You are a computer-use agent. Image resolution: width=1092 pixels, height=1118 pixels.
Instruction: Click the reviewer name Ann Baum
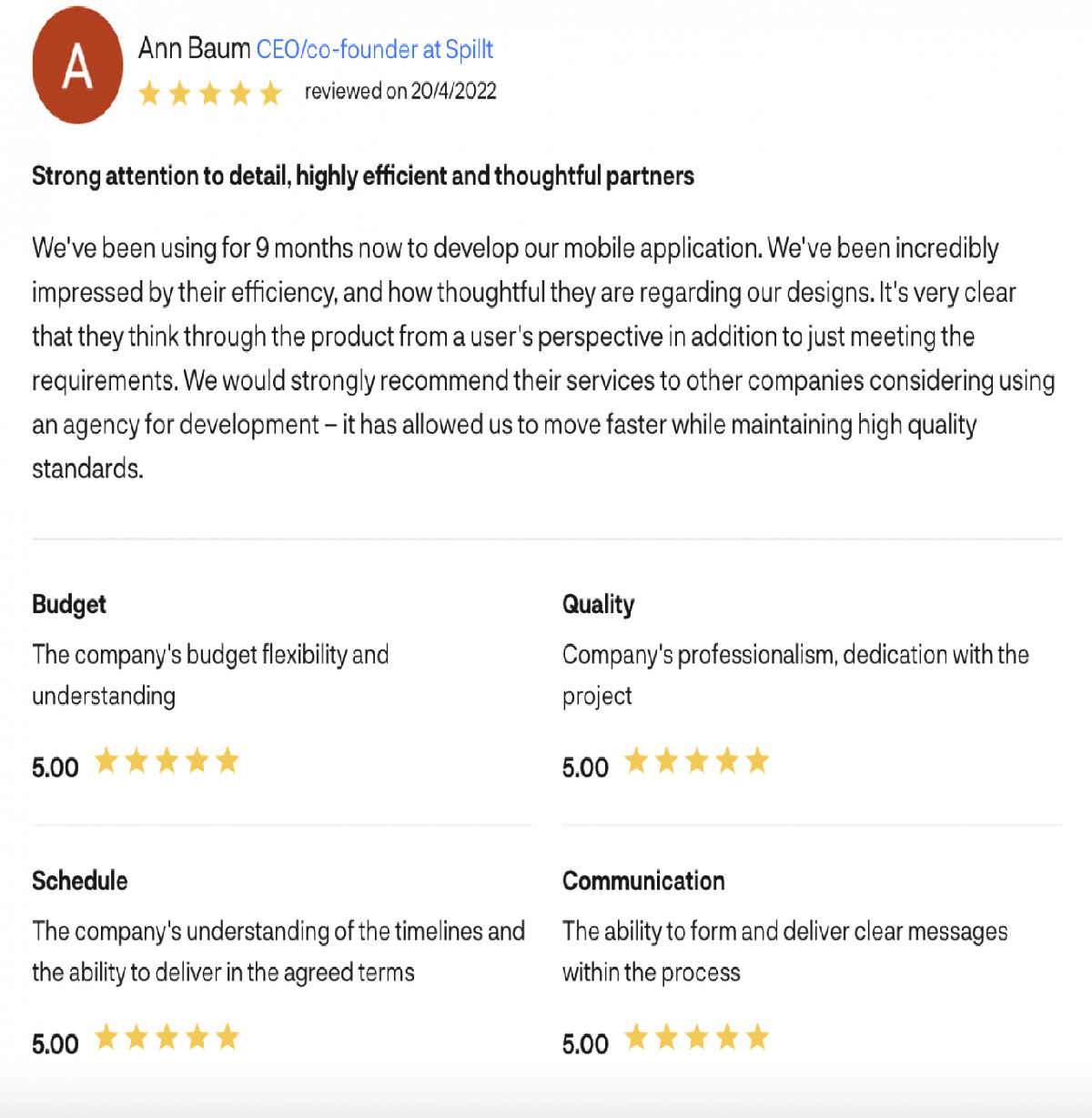tap(194, 48)
